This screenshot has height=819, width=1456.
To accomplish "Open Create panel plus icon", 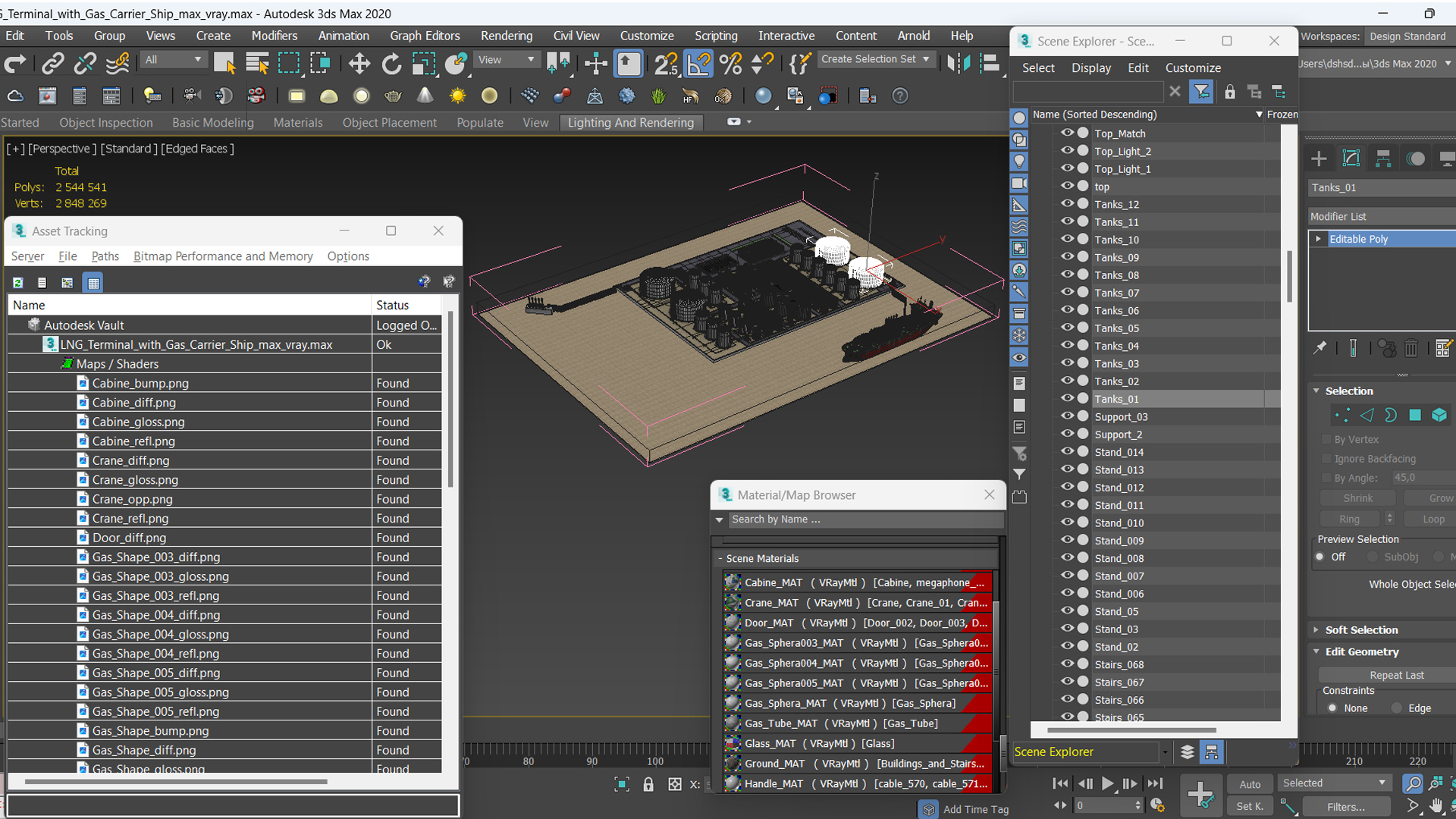I will click(x=1319, y=158).
